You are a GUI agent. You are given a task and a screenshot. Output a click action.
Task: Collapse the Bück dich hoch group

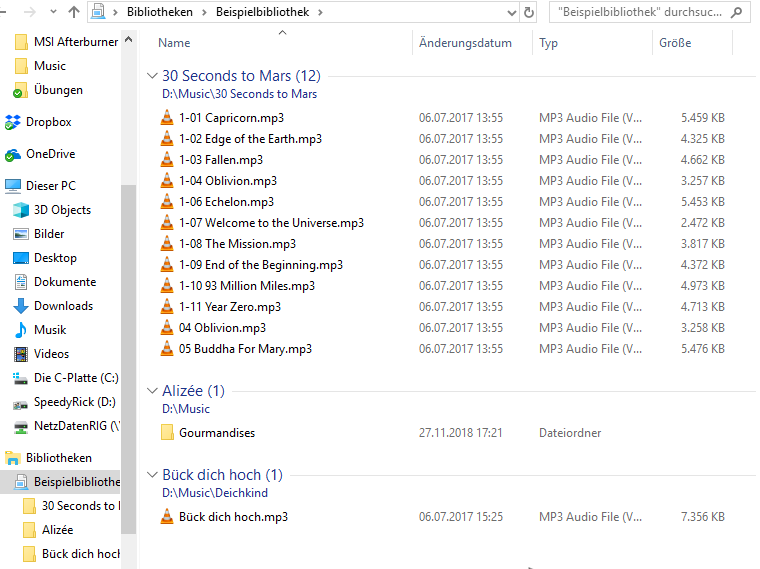pyautogui.click(x=152, y=474)
